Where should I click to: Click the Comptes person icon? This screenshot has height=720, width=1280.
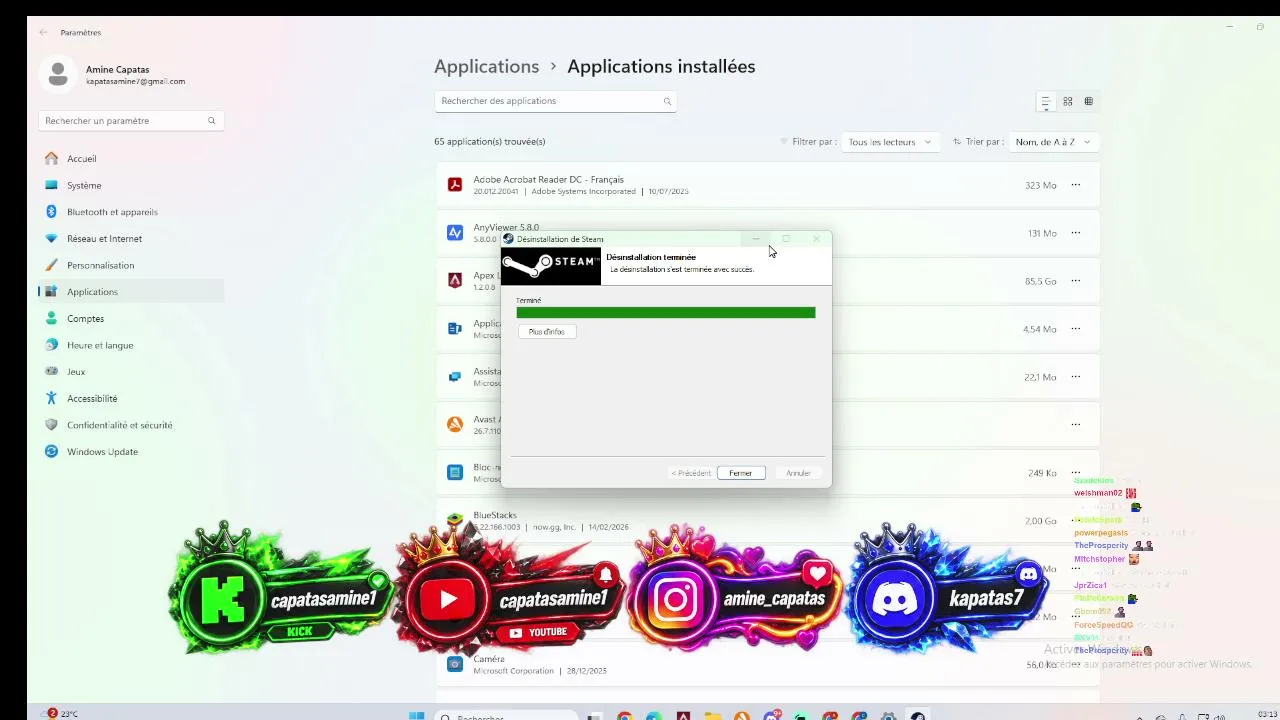[x=51, y=318]
